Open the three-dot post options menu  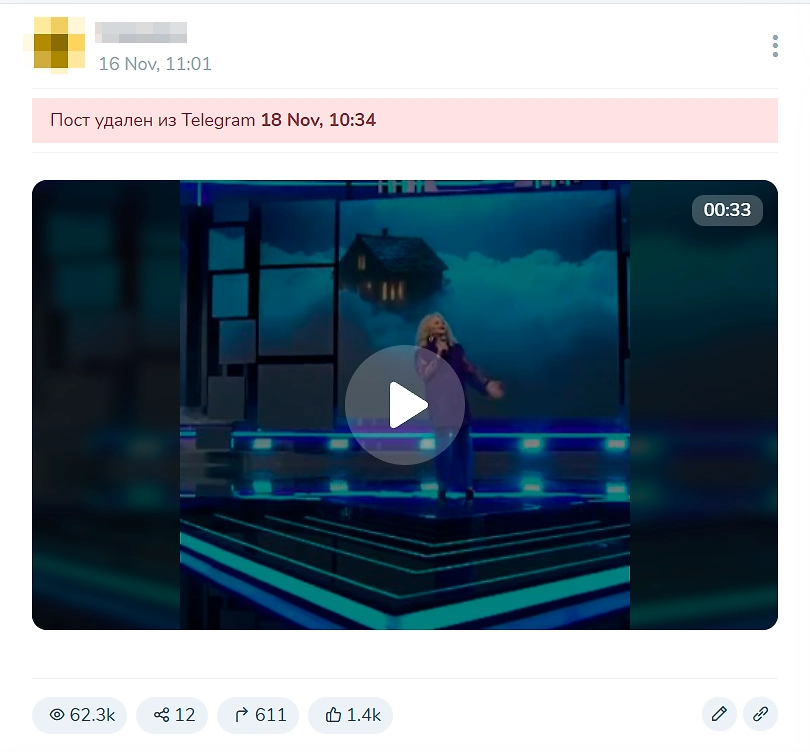point(775,46)
